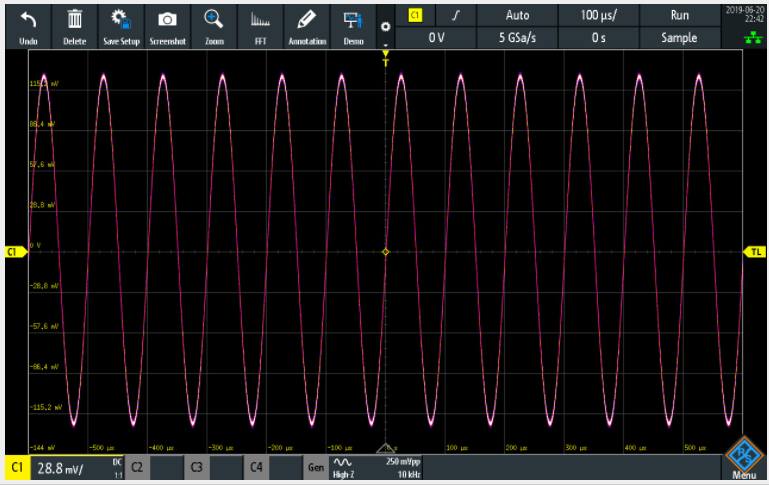Viewport: 769px width, 485px height.
Task: Change the Auto trigger mode
Action: (517, 15)
